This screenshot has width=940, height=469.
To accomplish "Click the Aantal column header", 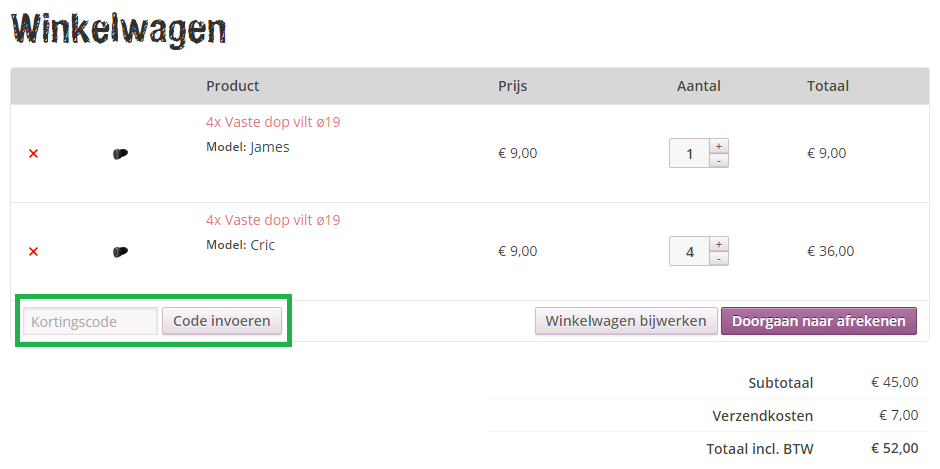I will [x=698, y=86].
